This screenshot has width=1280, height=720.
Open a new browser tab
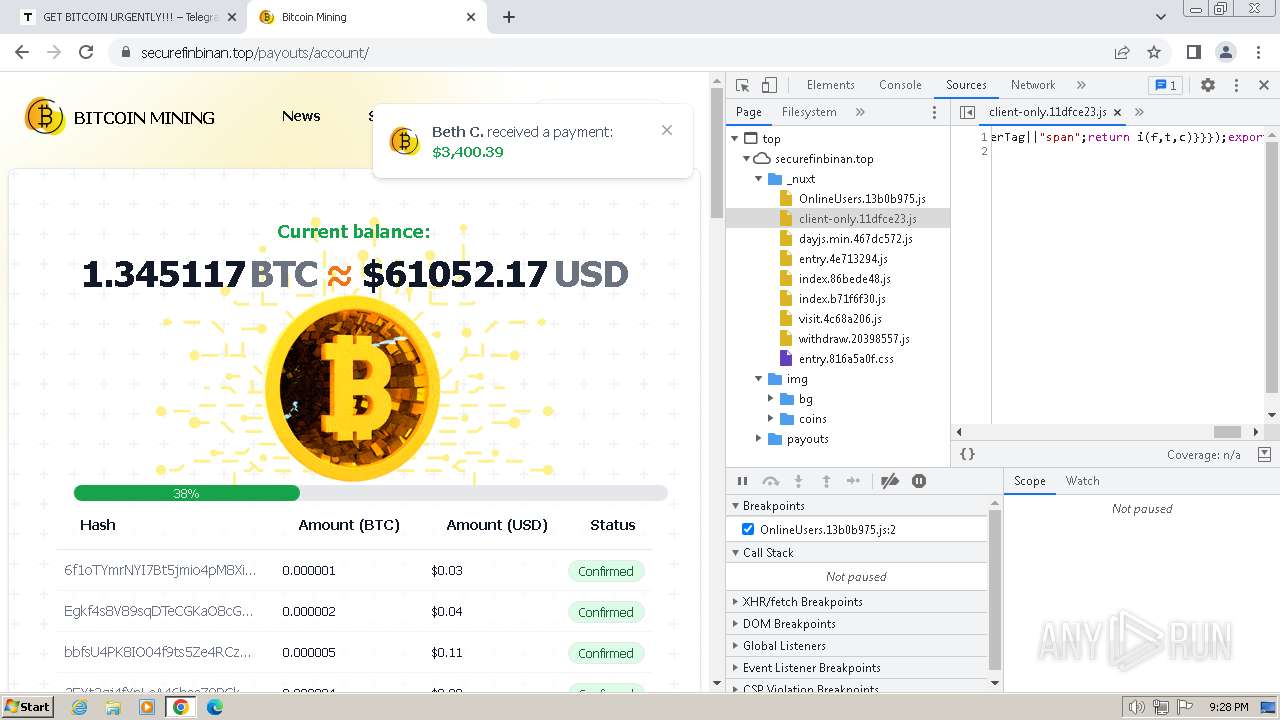coord(509,17)
